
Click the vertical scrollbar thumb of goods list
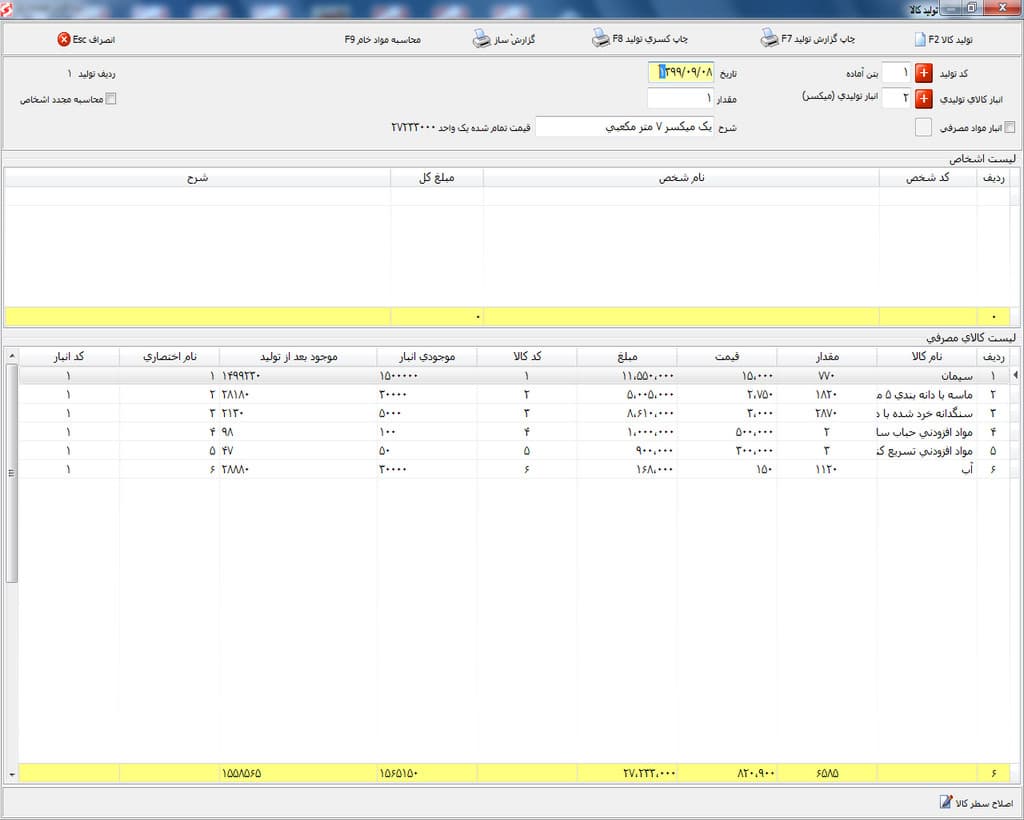pyautogui.click(x=11, y=473)
